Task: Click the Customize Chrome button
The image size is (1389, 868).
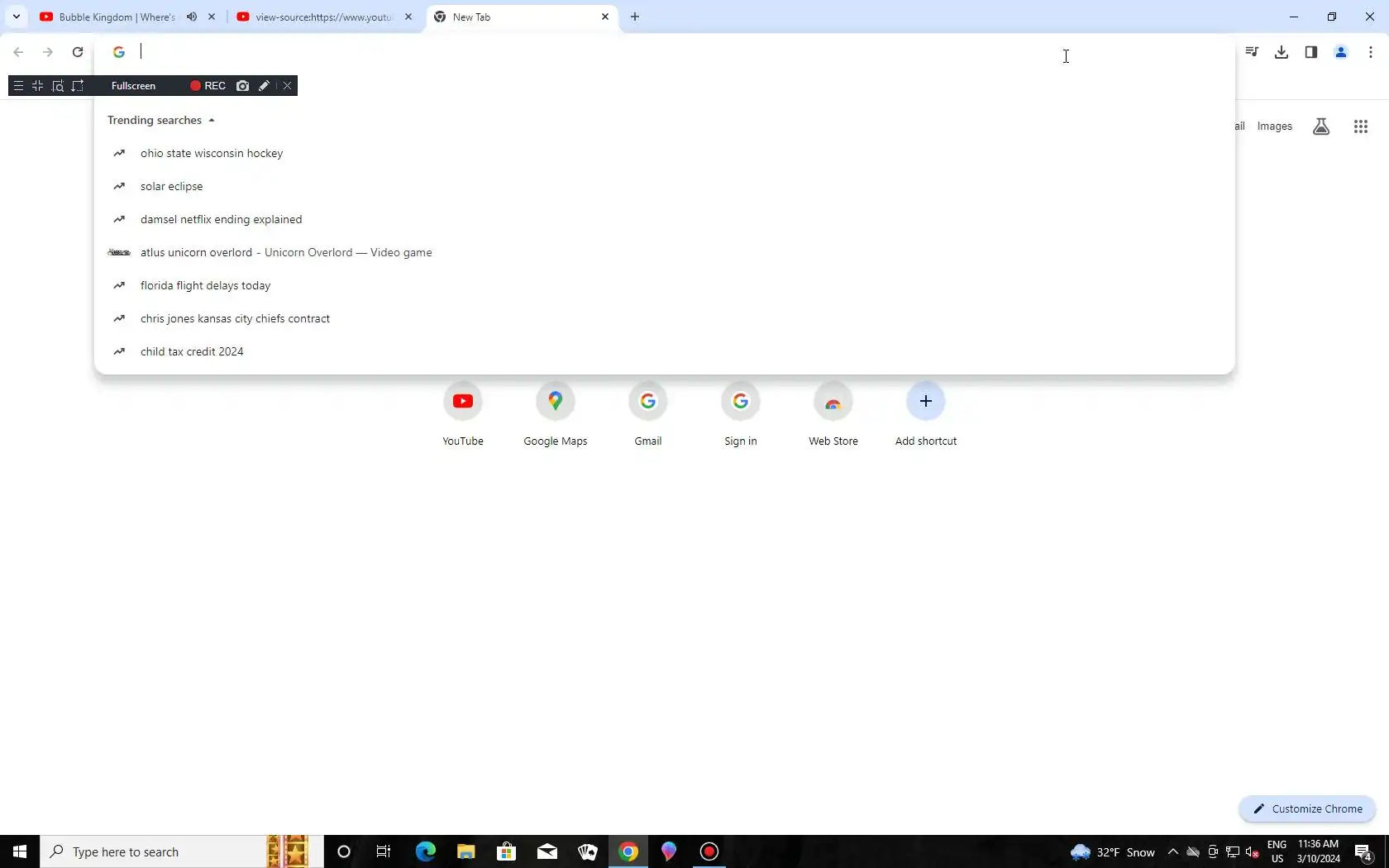Action: click(x=1307, y=809)
